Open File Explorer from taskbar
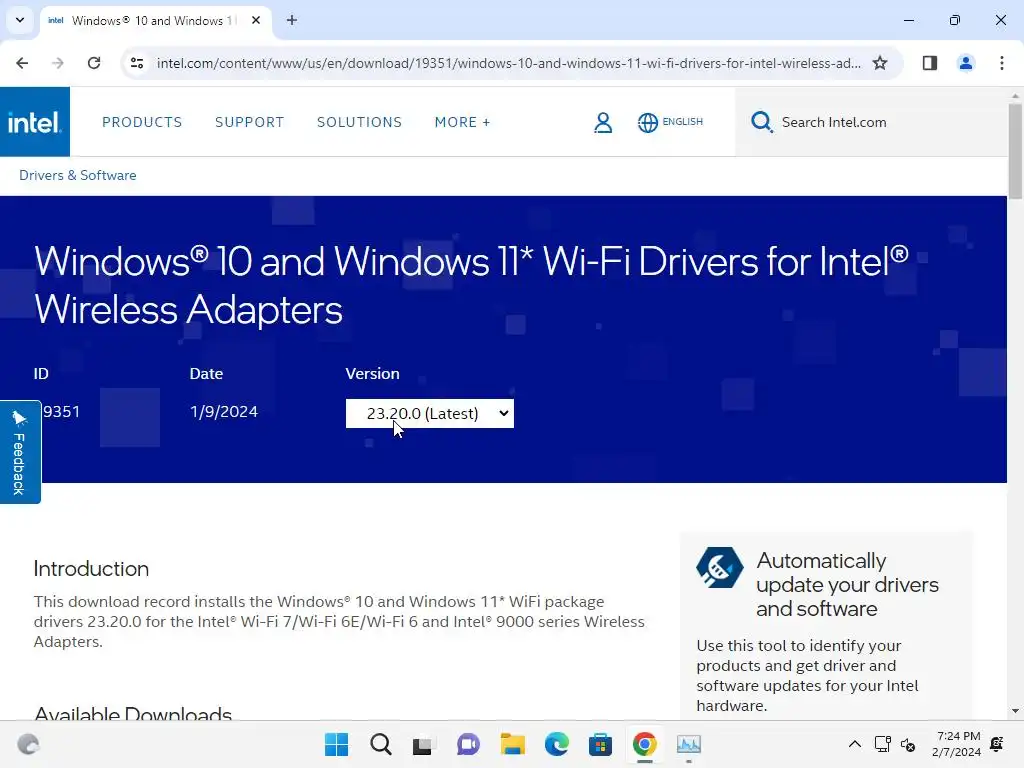This screenshot has height=768, width=1024. pos(513,744)
